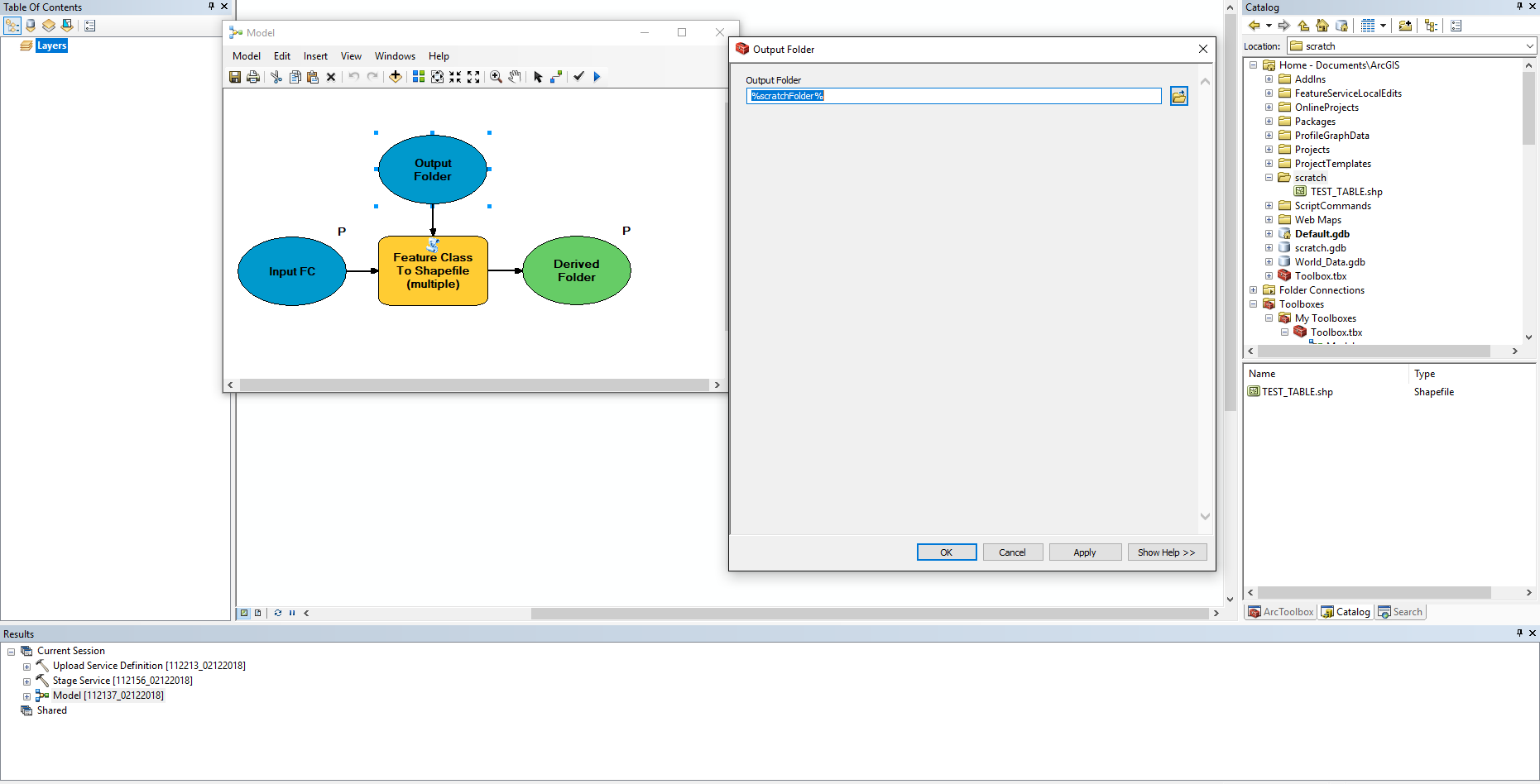Collapse the scratch folder node

[1269, 178]
